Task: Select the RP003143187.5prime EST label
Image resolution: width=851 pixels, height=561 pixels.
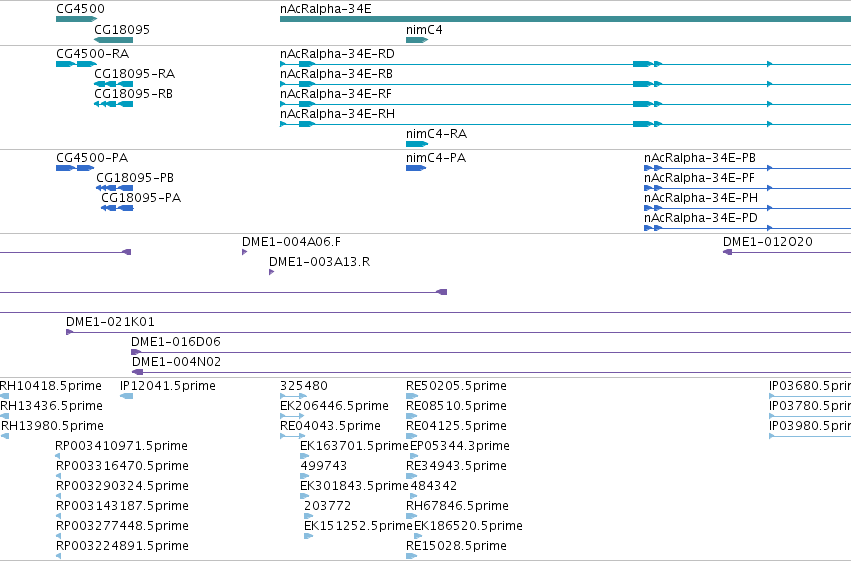Action: click(123, 506)
